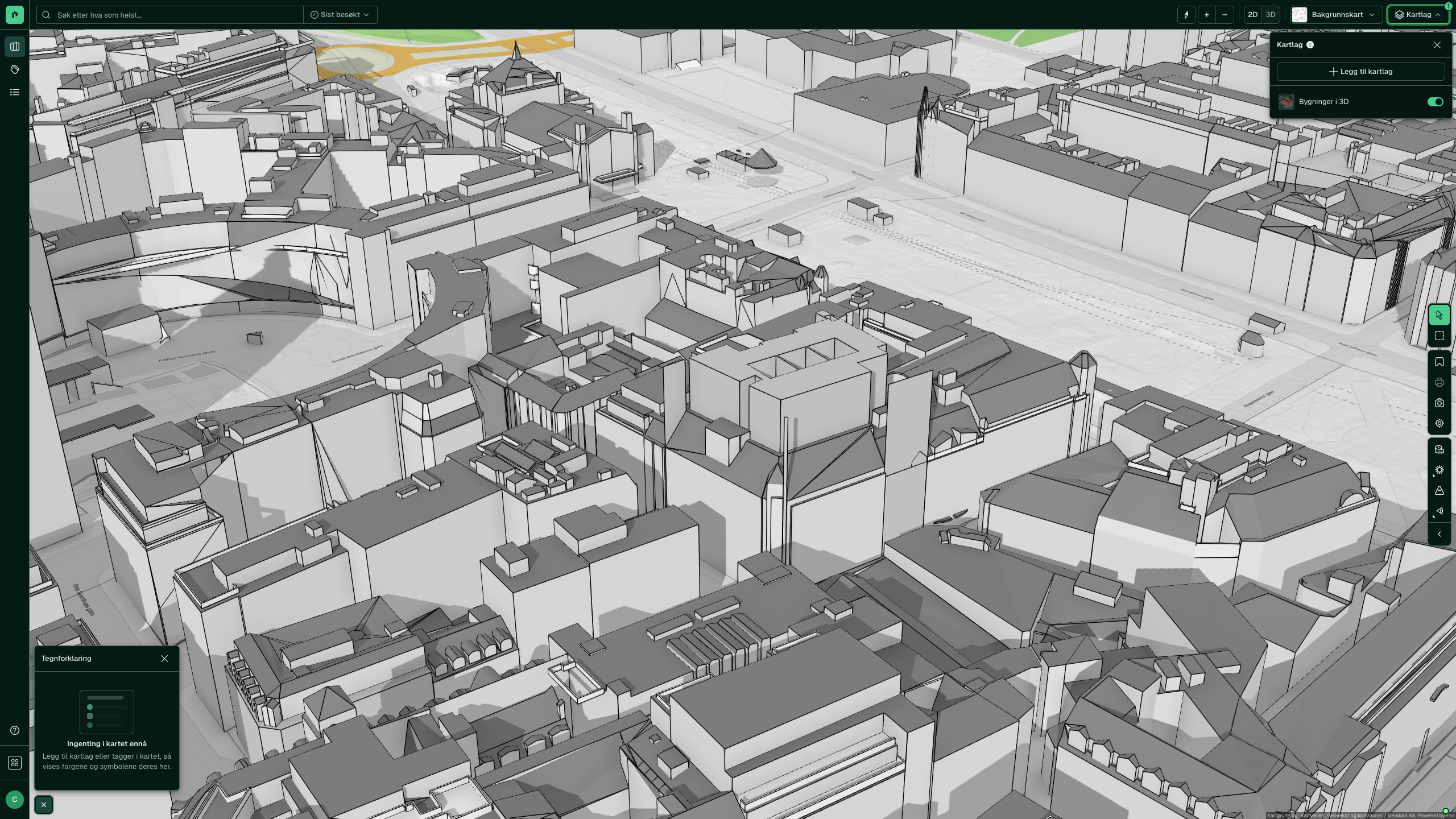Image resolution: width=1456 pixels, height=819 pixels.
Task: Open the mountain terrain tool
Action: click(x=1439, y=490)
